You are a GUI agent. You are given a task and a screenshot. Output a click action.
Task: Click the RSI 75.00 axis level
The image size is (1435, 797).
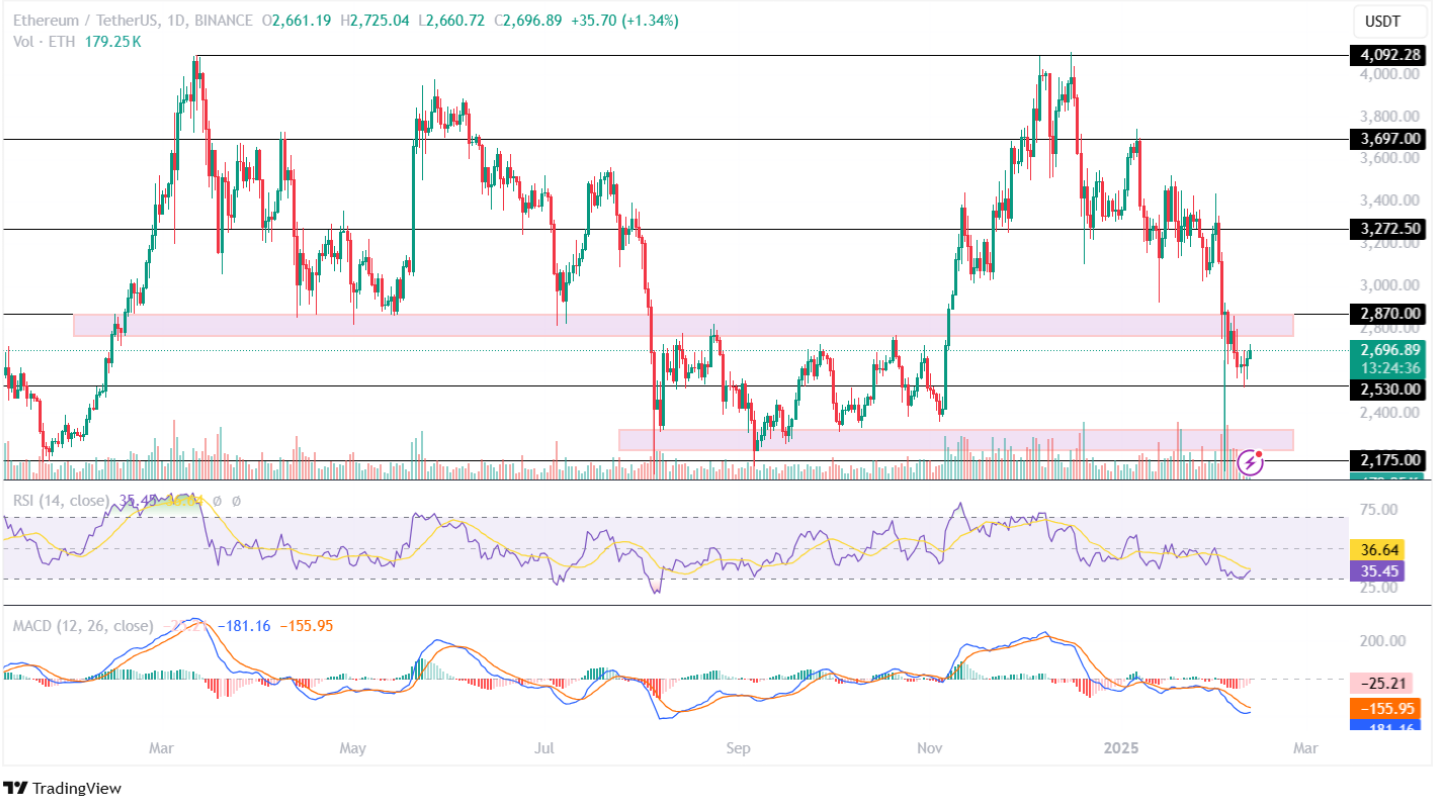1380,510
